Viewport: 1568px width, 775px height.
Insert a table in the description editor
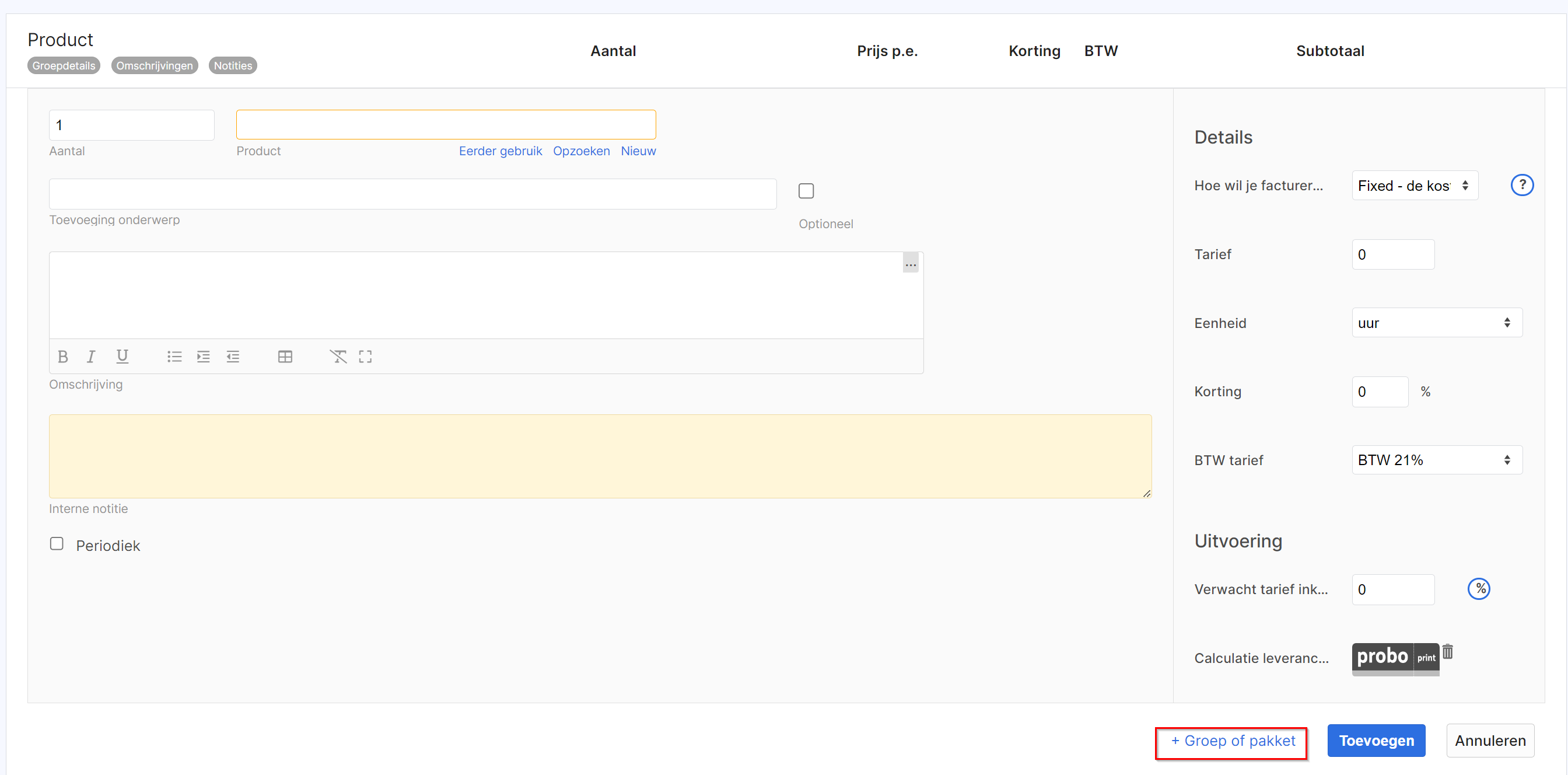click(x=285, y=357)
